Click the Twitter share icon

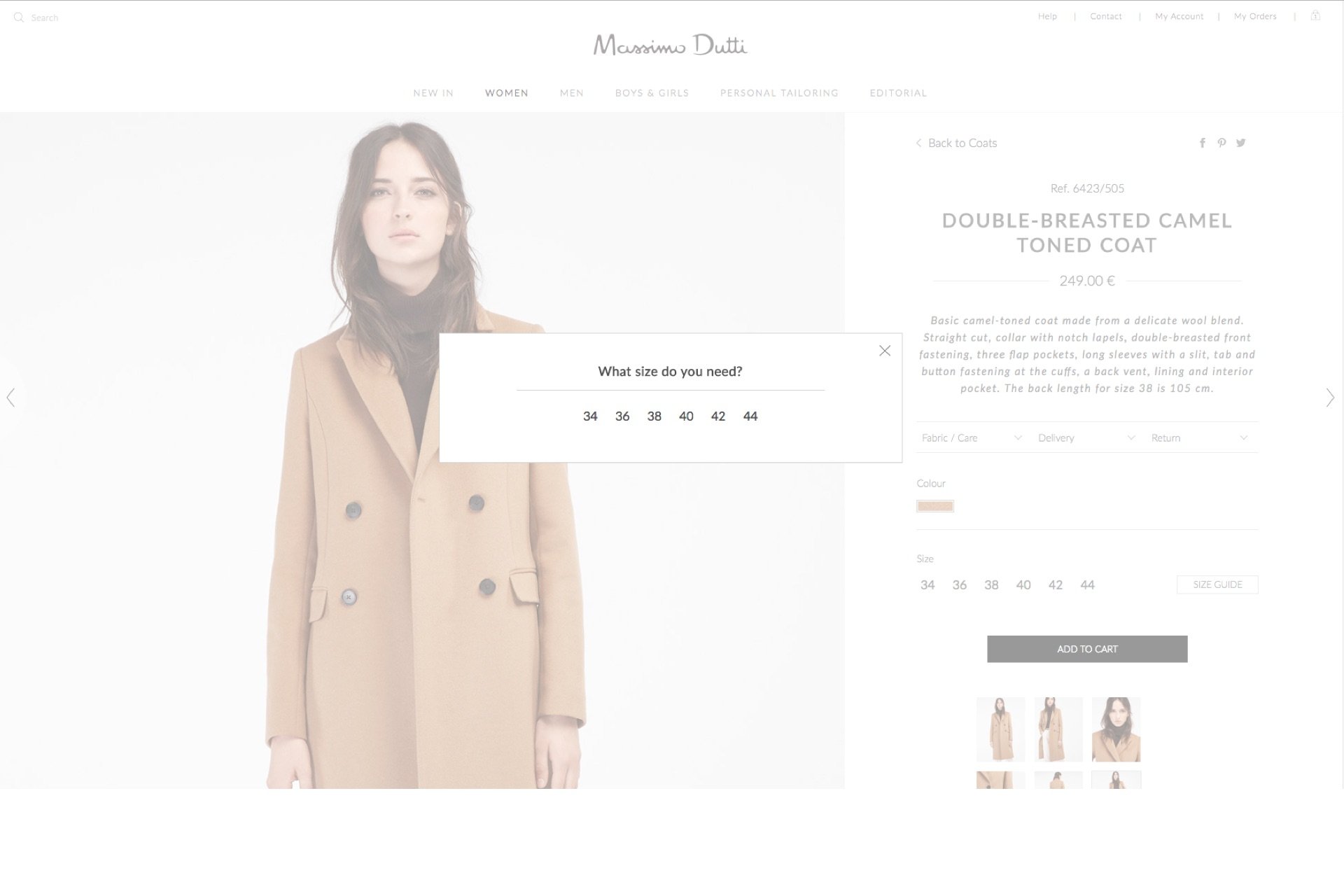coord(1240,142)
